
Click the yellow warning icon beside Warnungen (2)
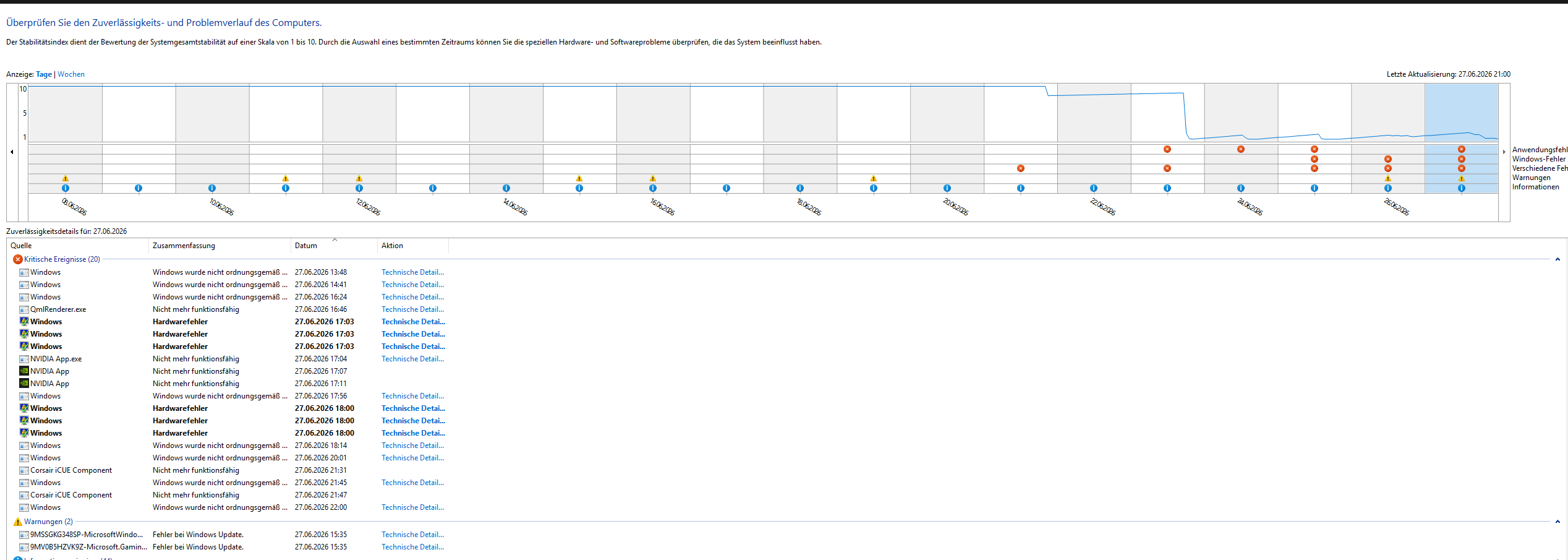tap(18, 522)
